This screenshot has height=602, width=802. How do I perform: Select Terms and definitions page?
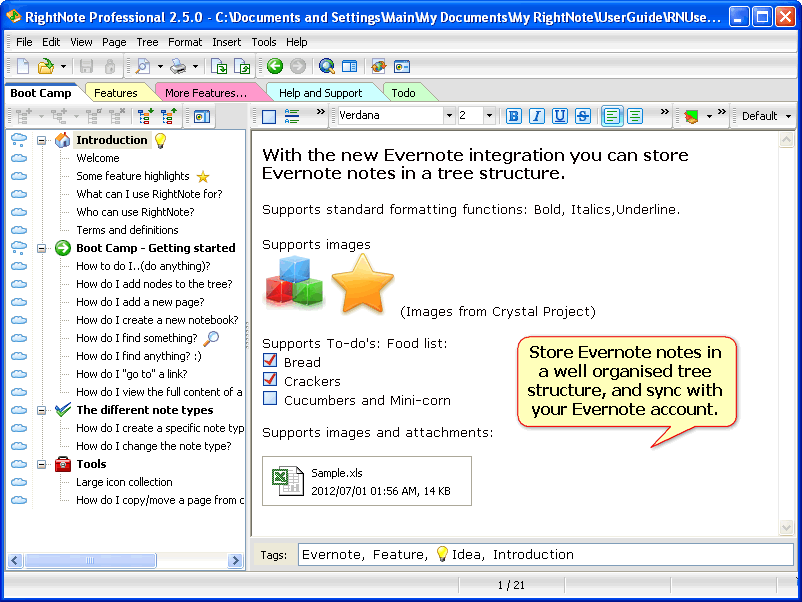[x=127, y=230]
